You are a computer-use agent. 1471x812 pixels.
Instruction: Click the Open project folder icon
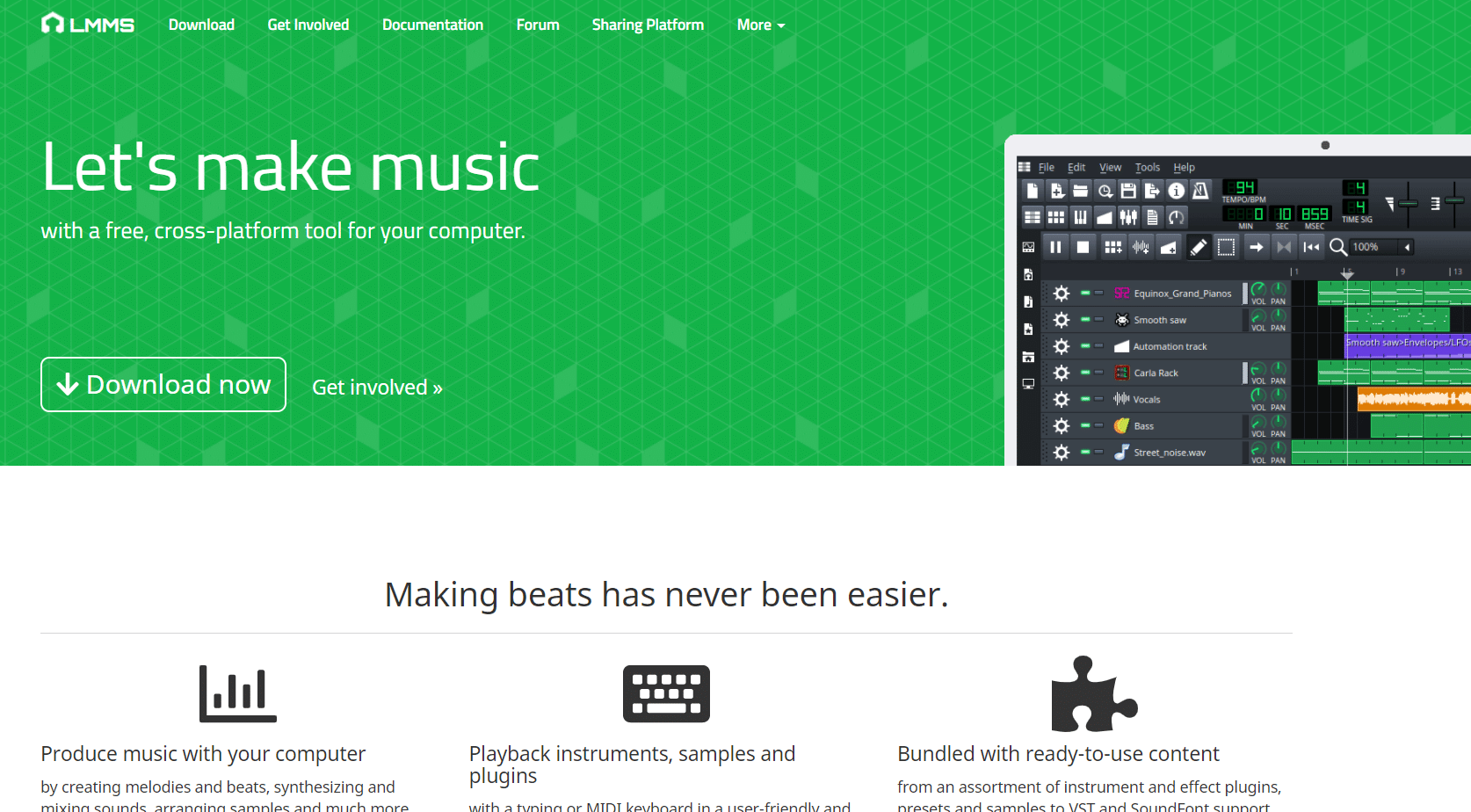[x=1081, y=191]
